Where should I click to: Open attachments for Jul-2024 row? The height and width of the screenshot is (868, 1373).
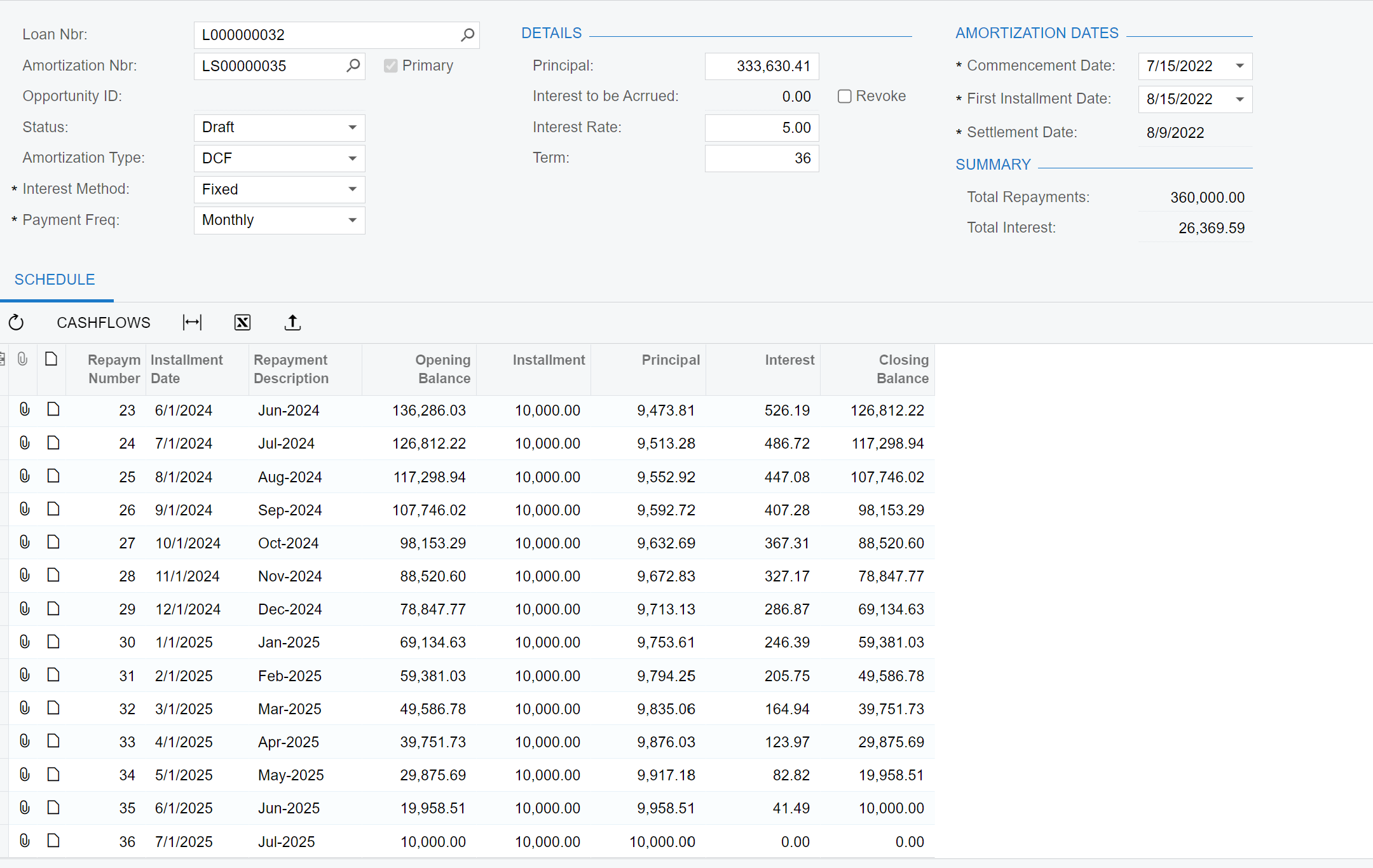[25, 443]
